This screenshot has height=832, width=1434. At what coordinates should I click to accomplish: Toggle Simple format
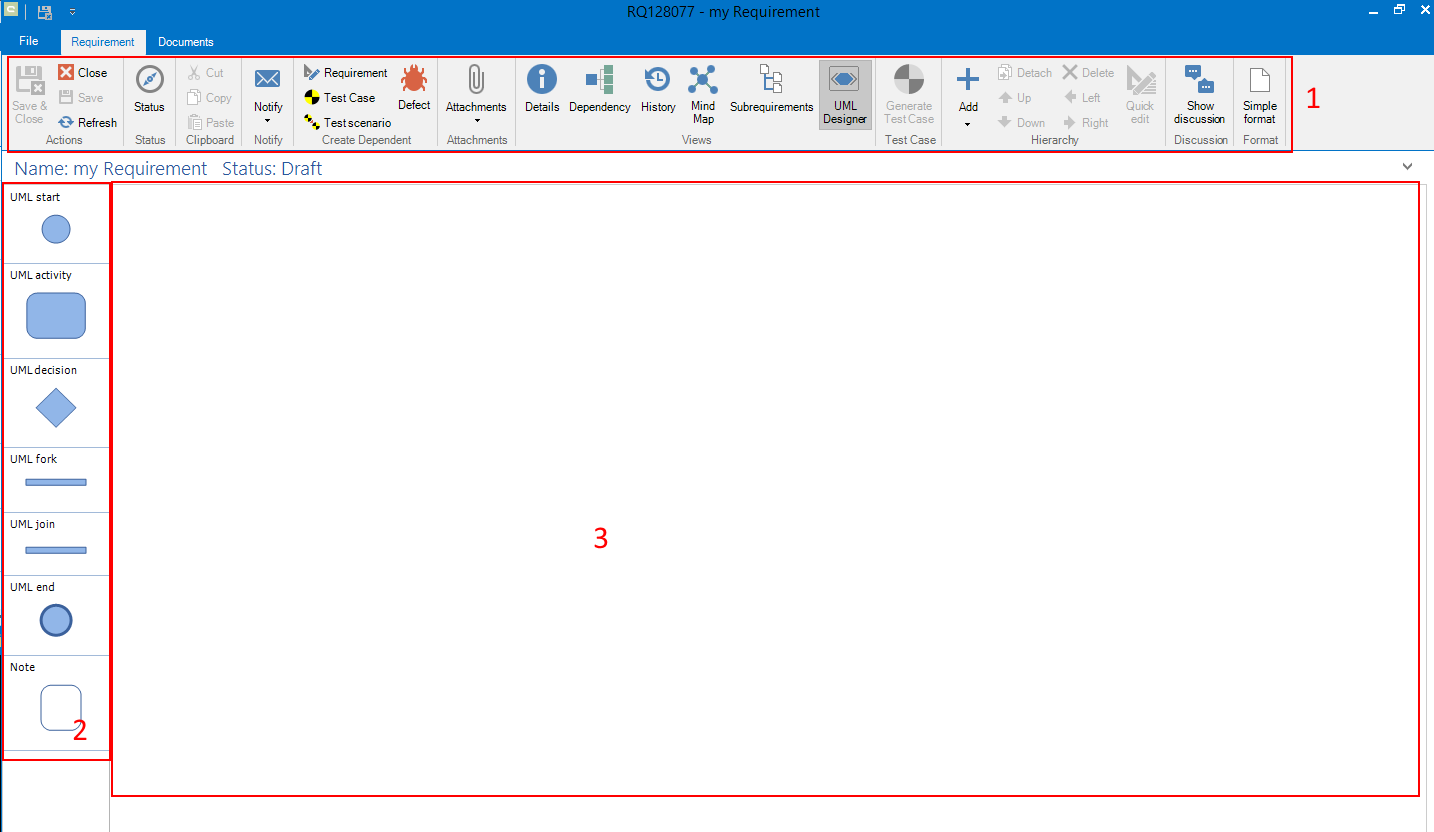1260,94
